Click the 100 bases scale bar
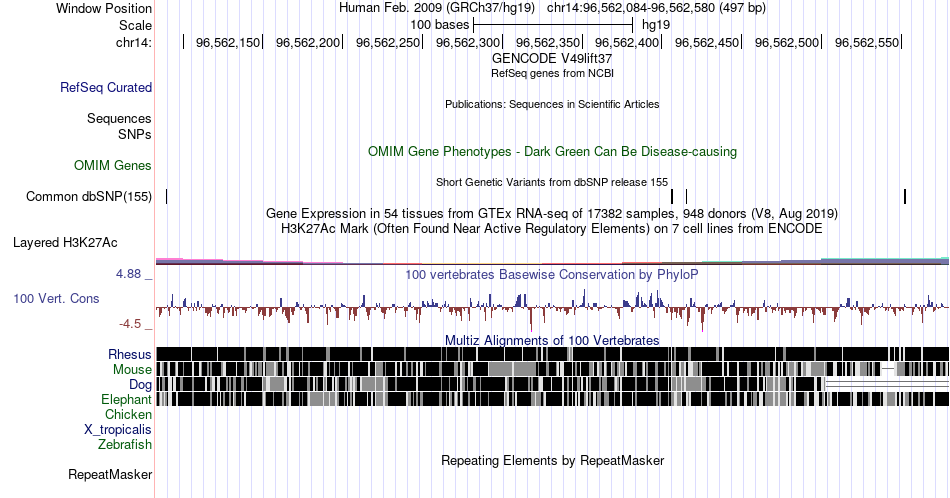 click(x=553, y=25)
